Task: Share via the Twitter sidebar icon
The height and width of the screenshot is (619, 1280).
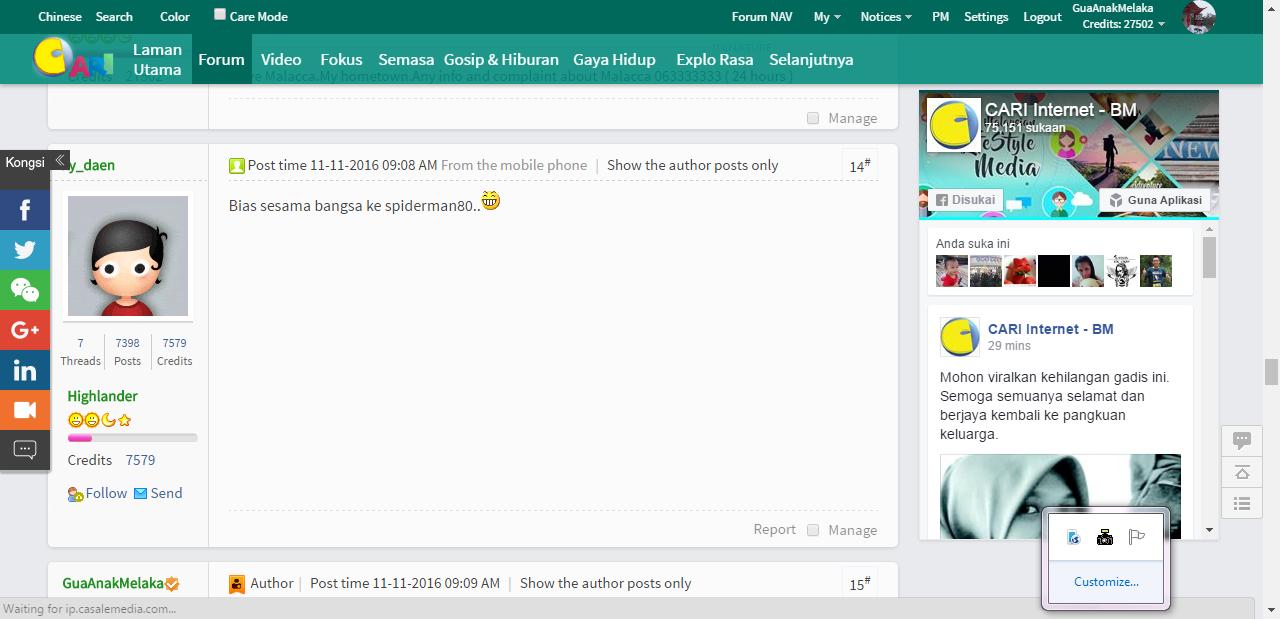Action: pos(25,250)
